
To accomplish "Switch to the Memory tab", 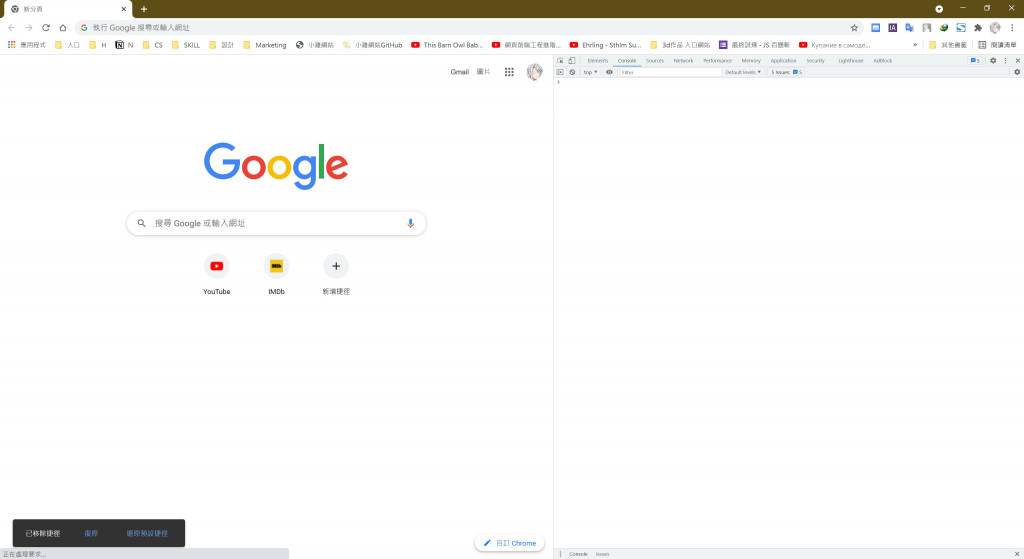I will coord(751,61).
